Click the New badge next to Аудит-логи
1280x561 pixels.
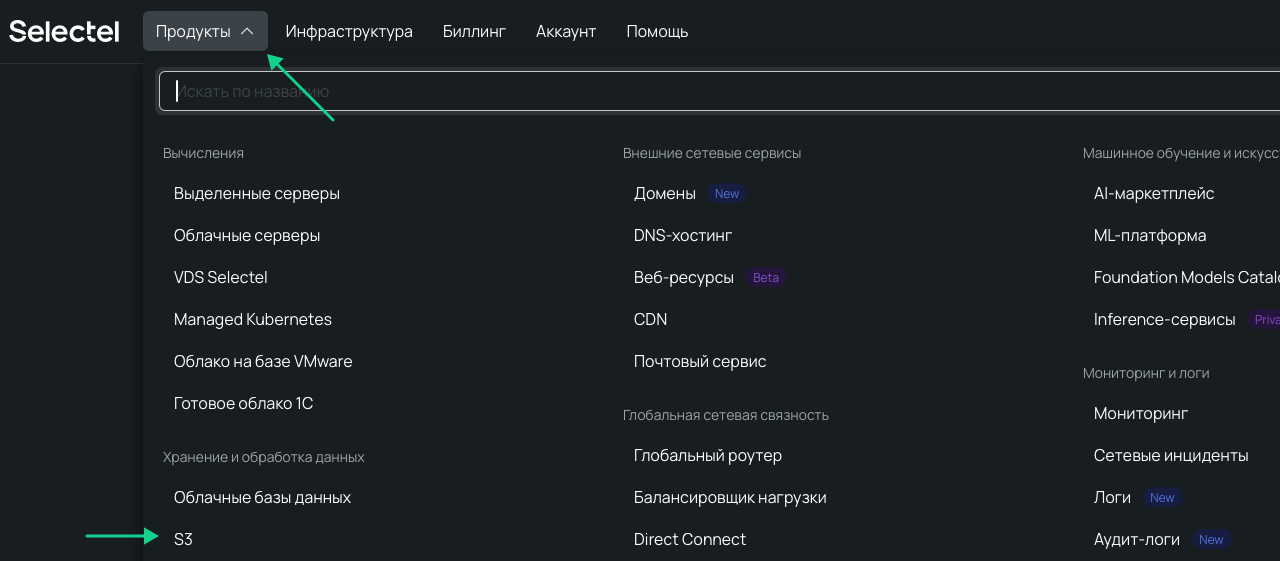point(1211,540)
